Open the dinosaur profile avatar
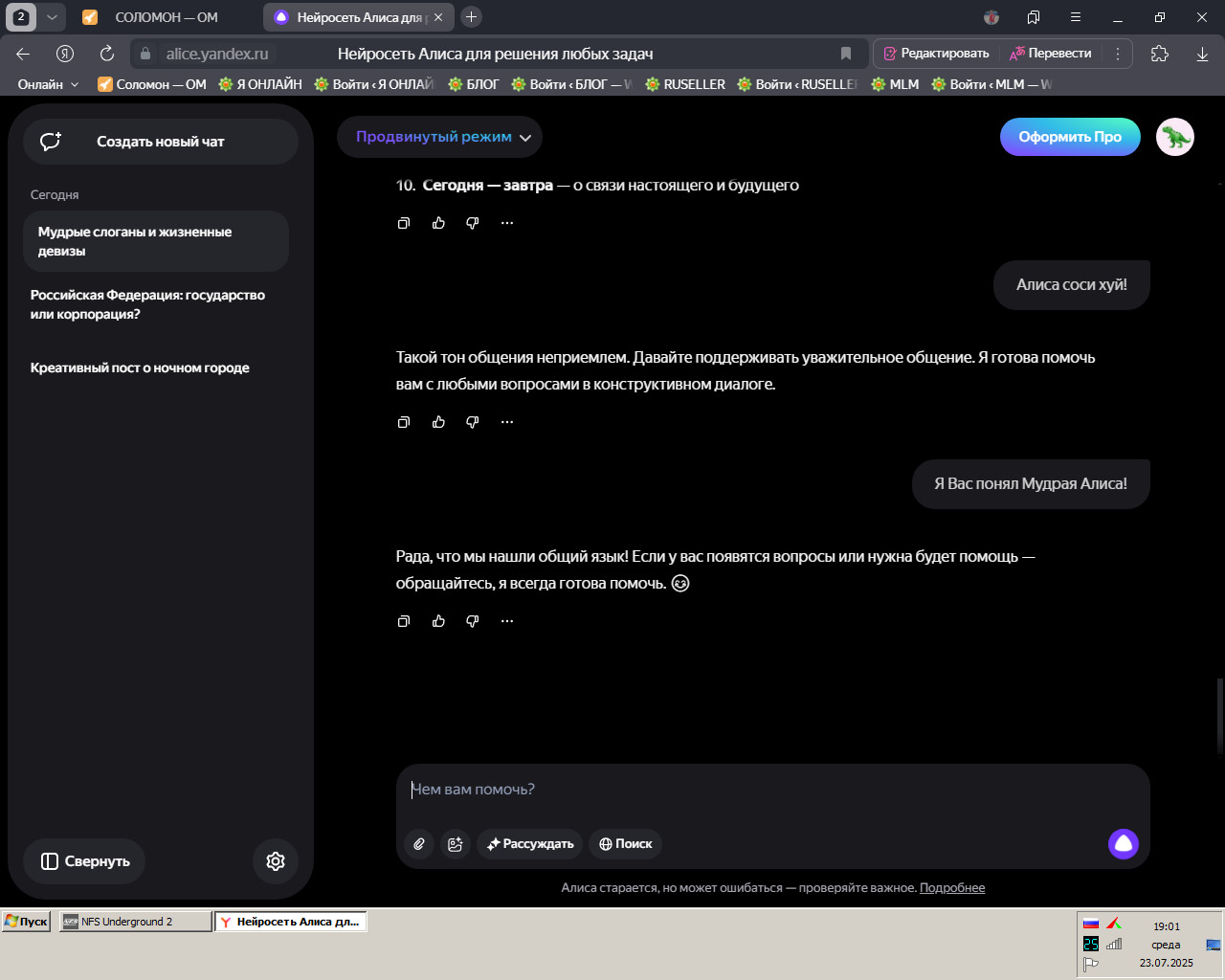 [x=1175, y=137]
